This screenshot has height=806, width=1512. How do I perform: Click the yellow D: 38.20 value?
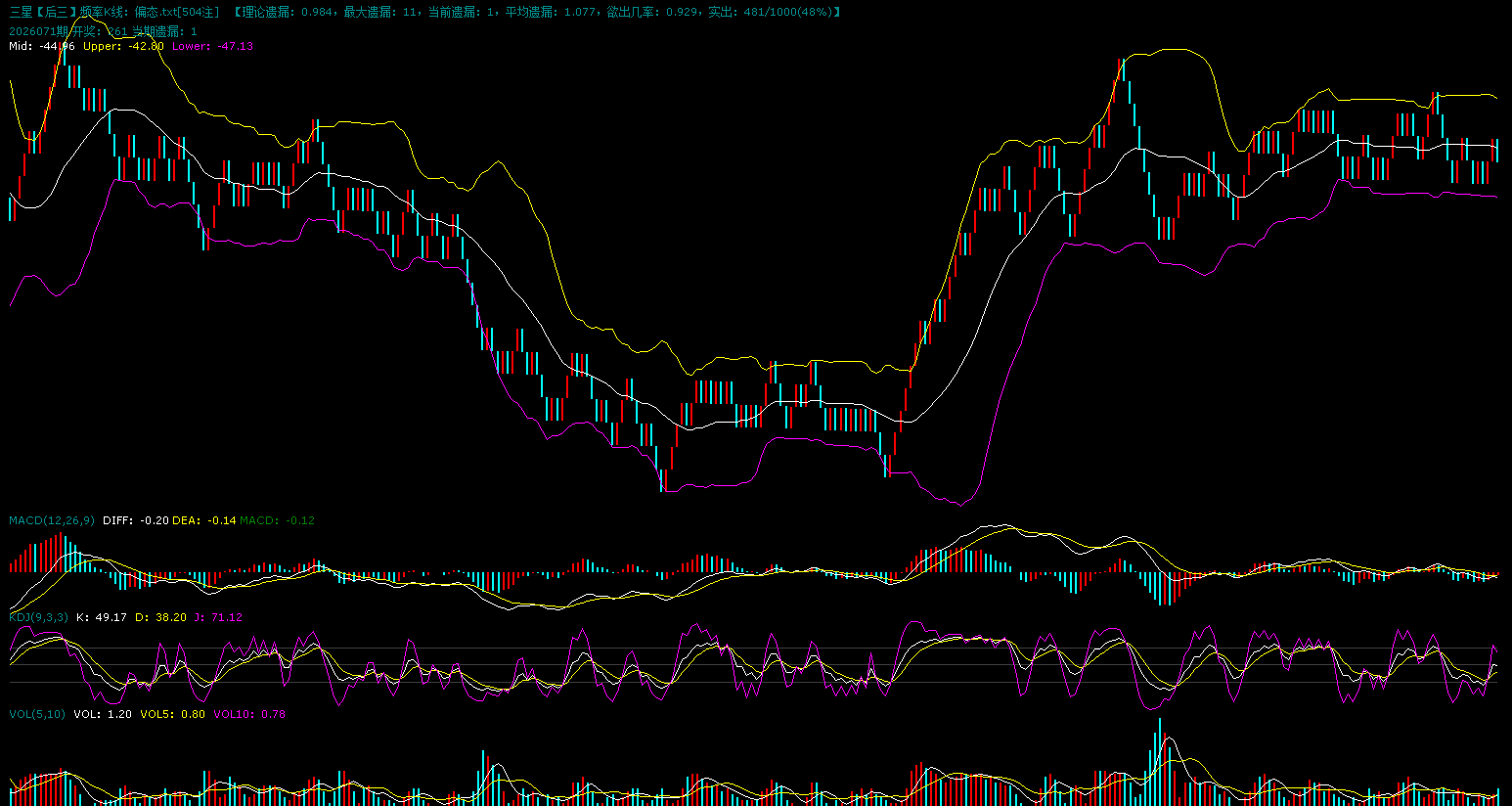point(160,617)
